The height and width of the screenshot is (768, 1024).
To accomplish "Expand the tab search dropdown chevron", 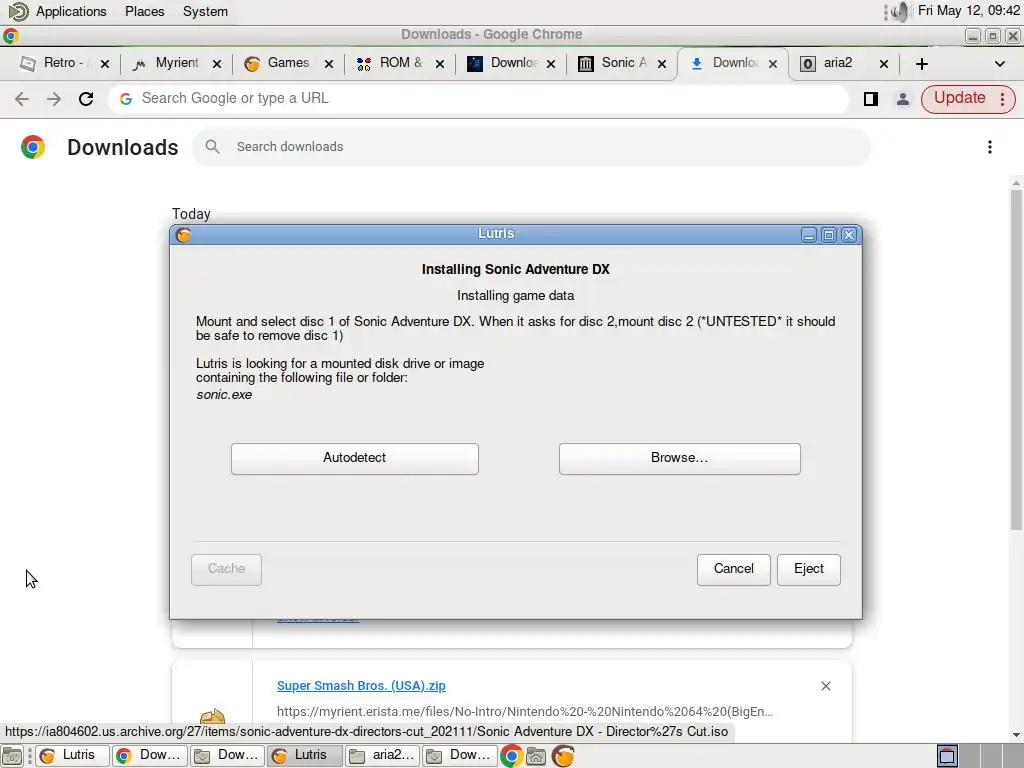I will point(999,64).
